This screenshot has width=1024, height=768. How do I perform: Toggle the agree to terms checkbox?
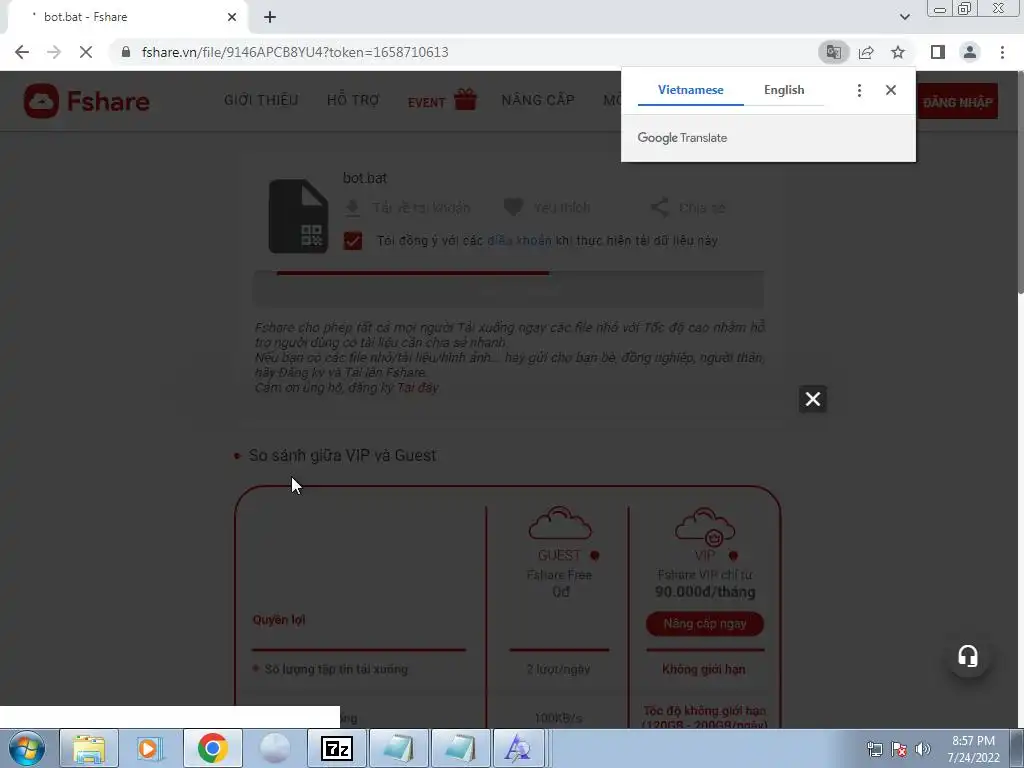353,241
